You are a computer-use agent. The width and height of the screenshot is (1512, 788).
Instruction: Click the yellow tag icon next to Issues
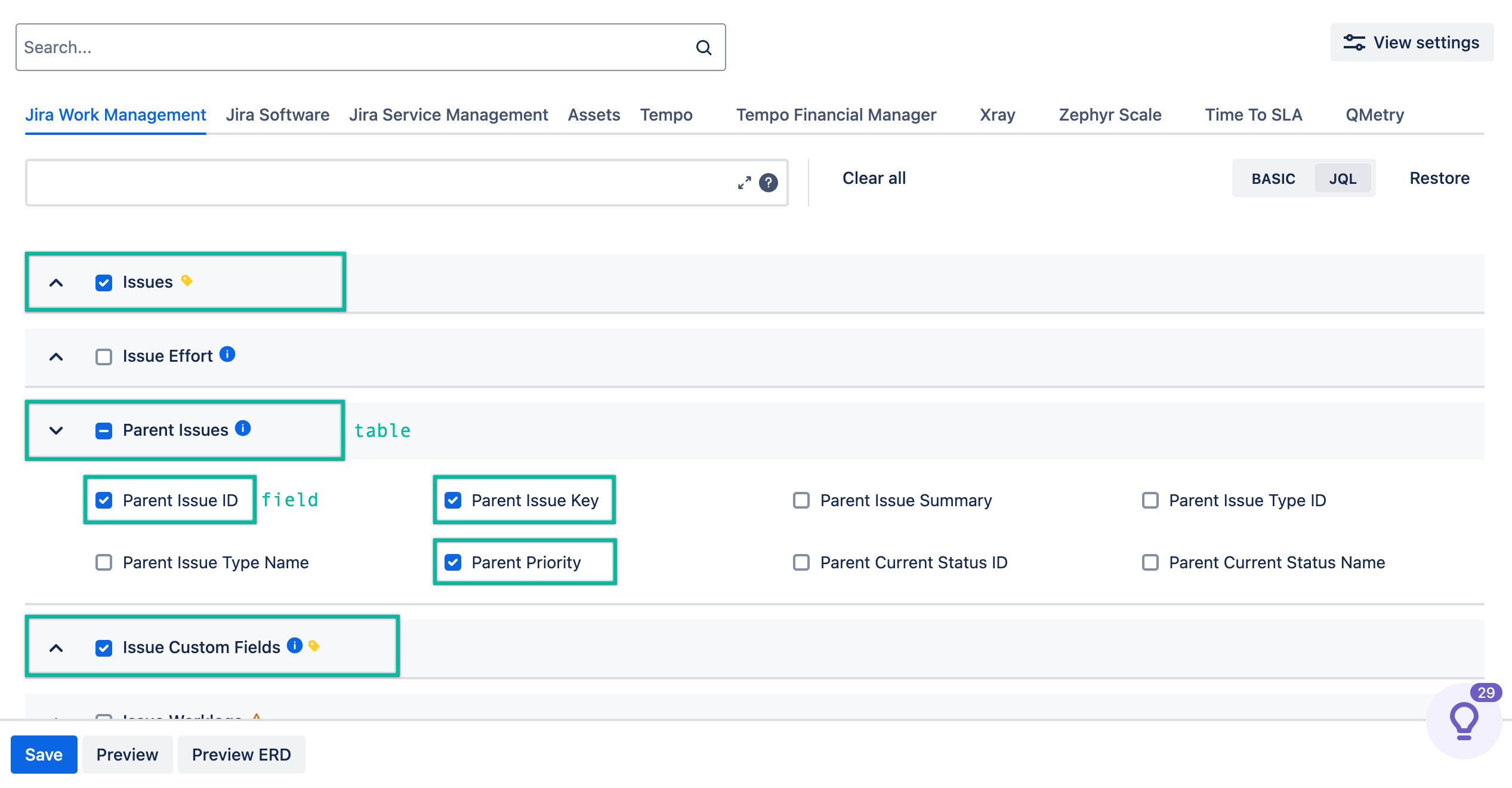tap(186, 281)
